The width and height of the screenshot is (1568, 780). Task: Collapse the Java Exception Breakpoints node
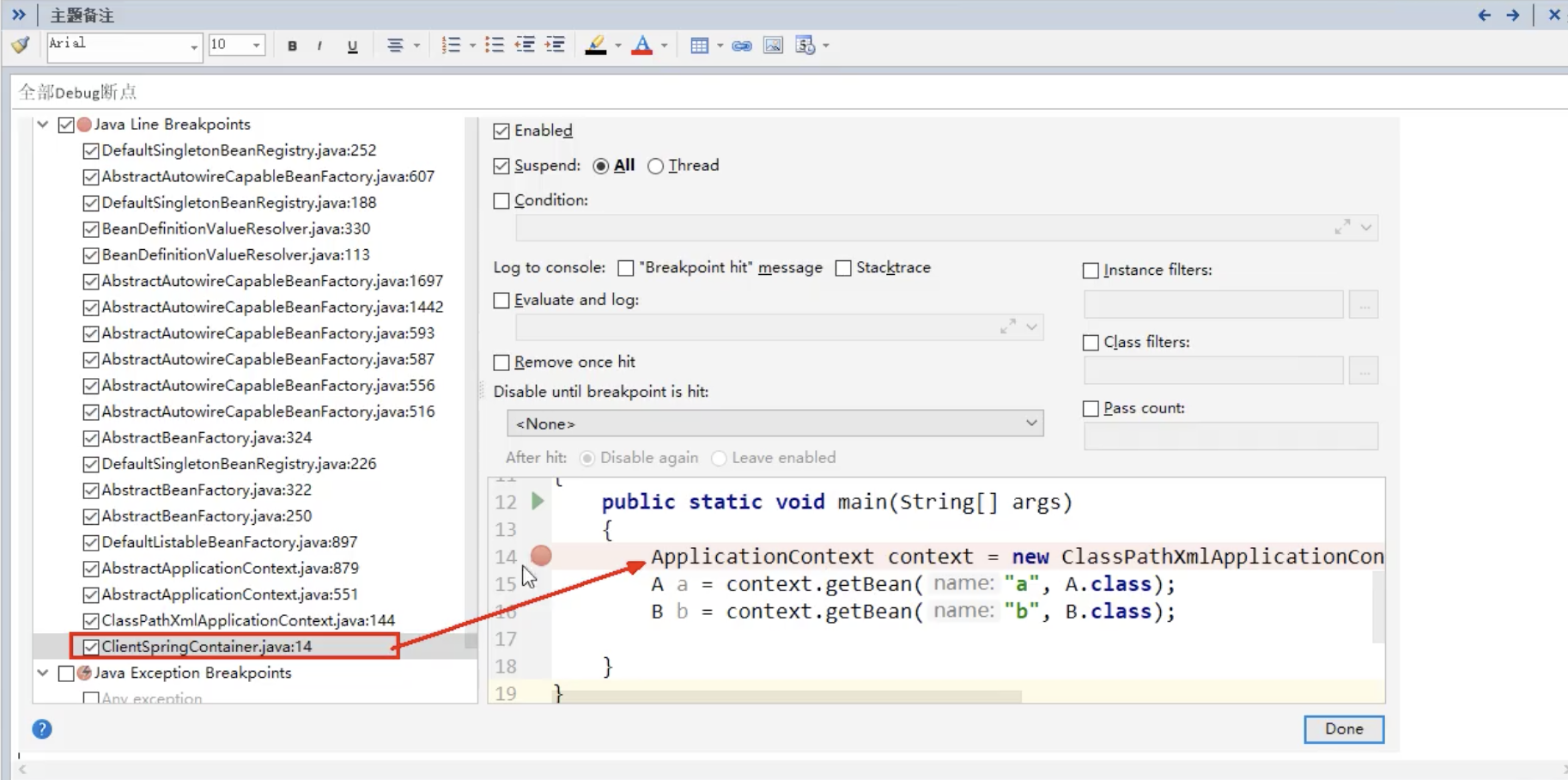point(43,673)
